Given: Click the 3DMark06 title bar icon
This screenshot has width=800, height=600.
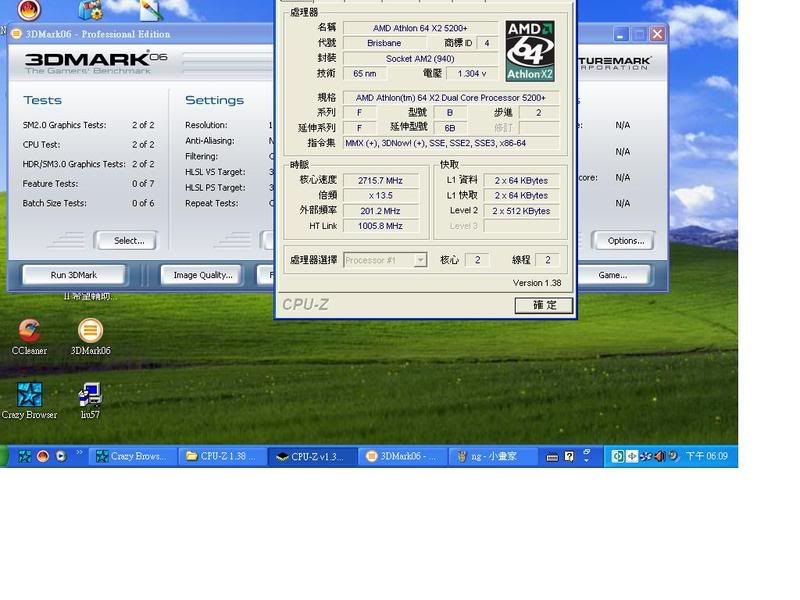Looking at the screenshot, I should (16, 34).
